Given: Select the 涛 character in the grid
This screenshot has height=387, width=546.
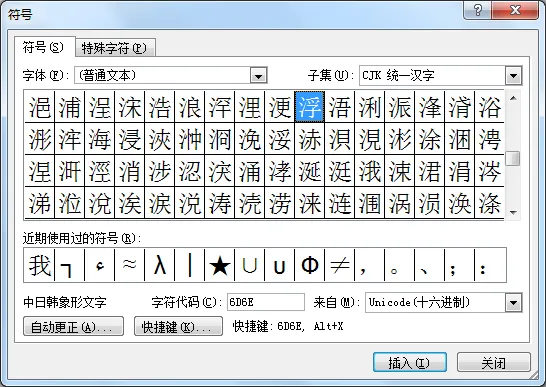Looking at the screenshot, I should point(220,203).
